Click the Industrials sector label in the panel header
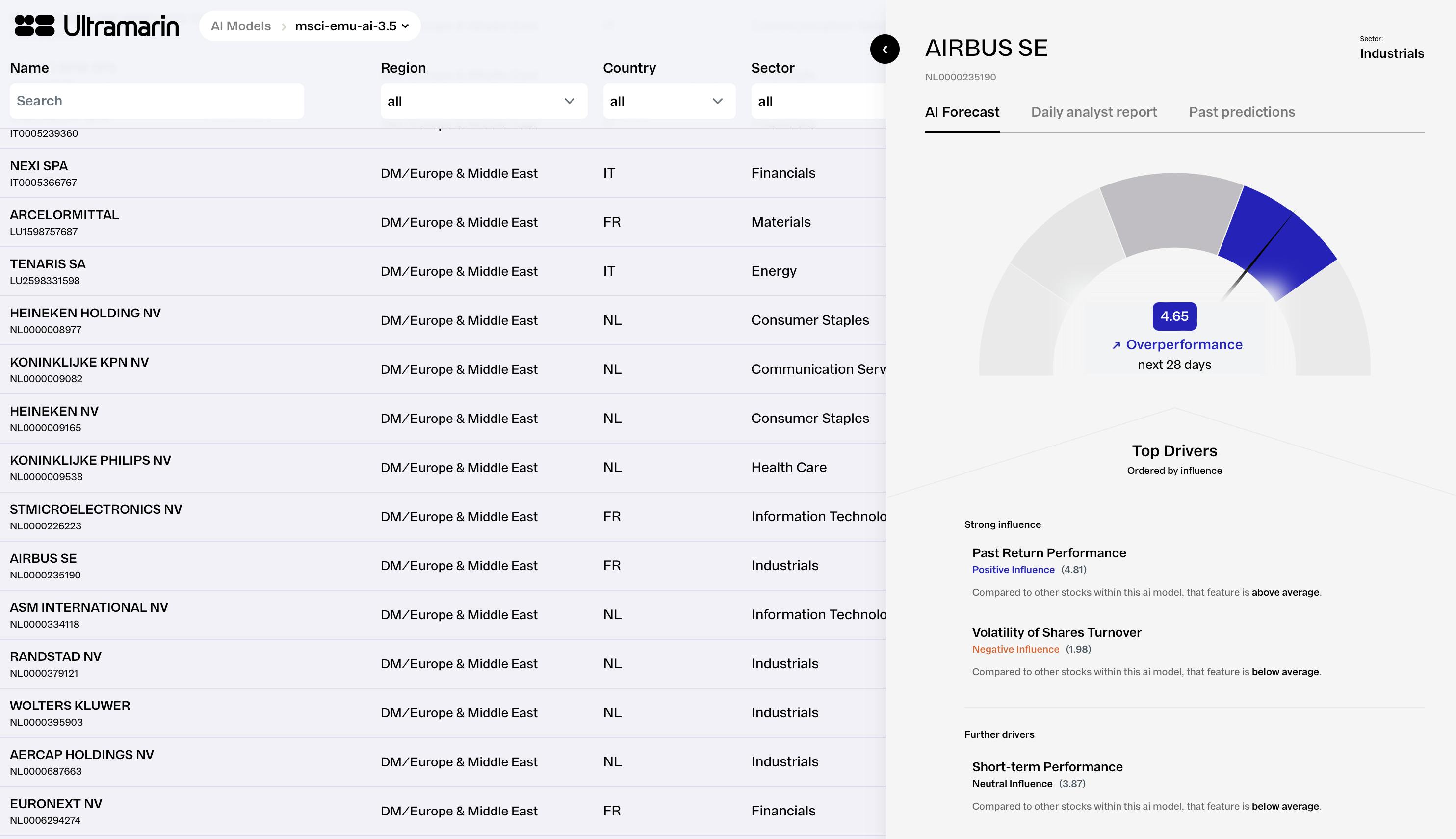The image size is (1456, 839). click(1392, 53)
